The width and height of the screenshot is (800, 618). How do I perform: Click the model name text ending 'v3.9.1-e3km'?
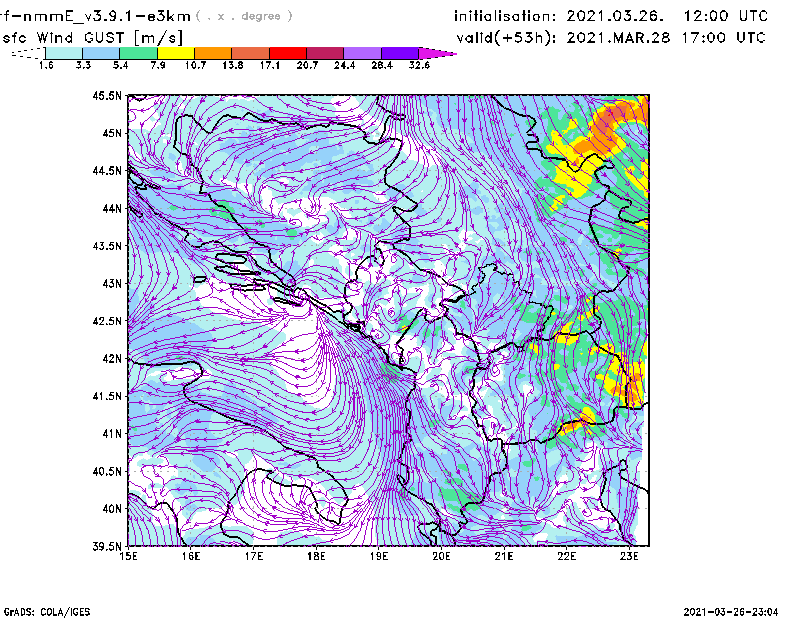pos(95,17)
